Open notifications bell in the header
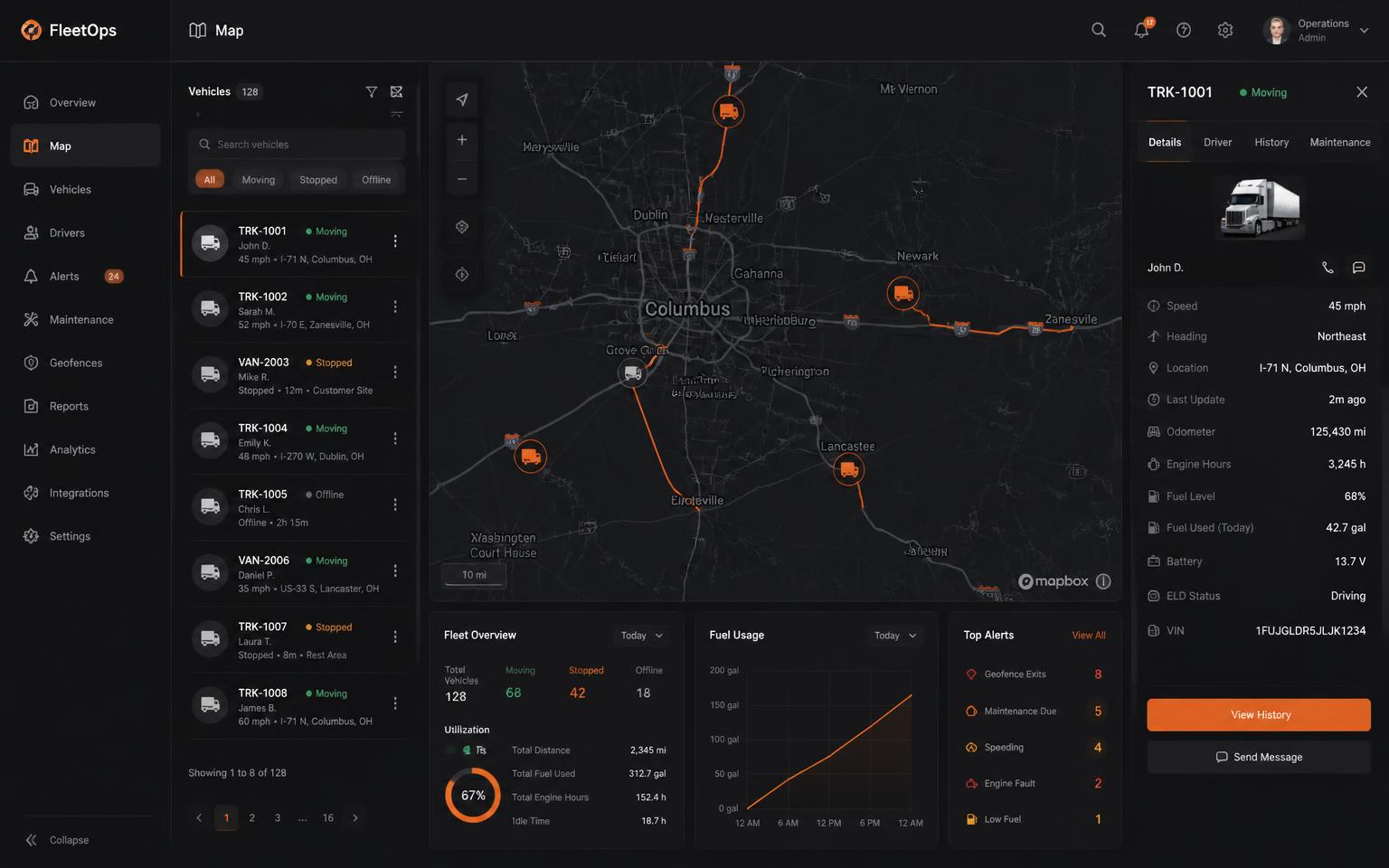Viewport: 1389px width, 868px height. [x=1141, y=30]
